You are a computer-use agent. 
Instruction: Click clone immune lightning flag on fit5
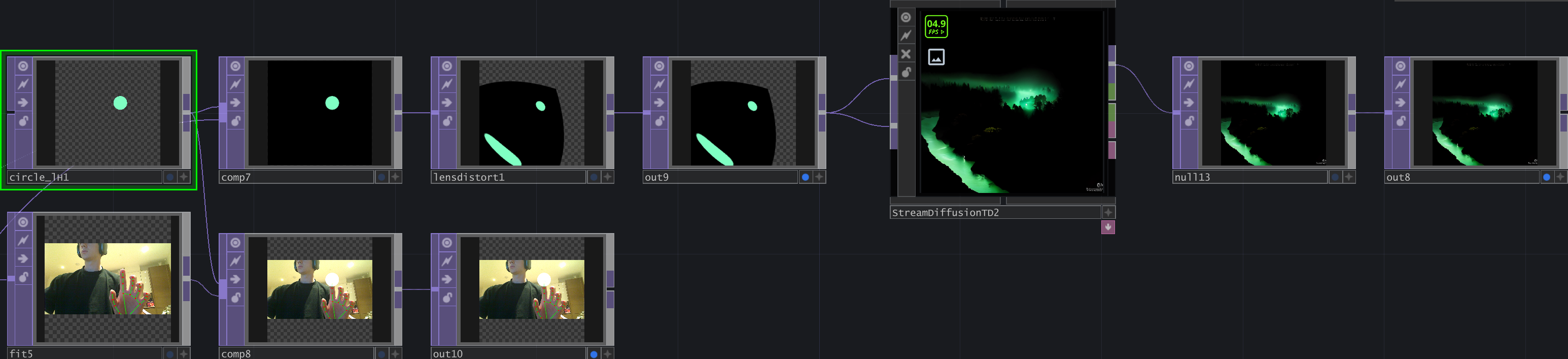(x=23, y=240)
